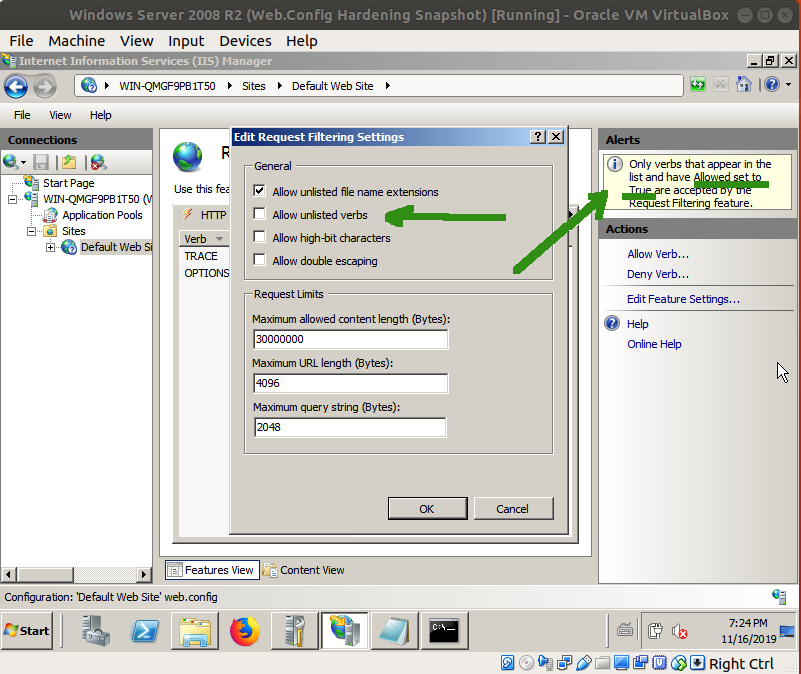The height and width of the screenshot is (674, 801).
Task: Click the keyboard tray icon
Action: [x=625, y=630]
